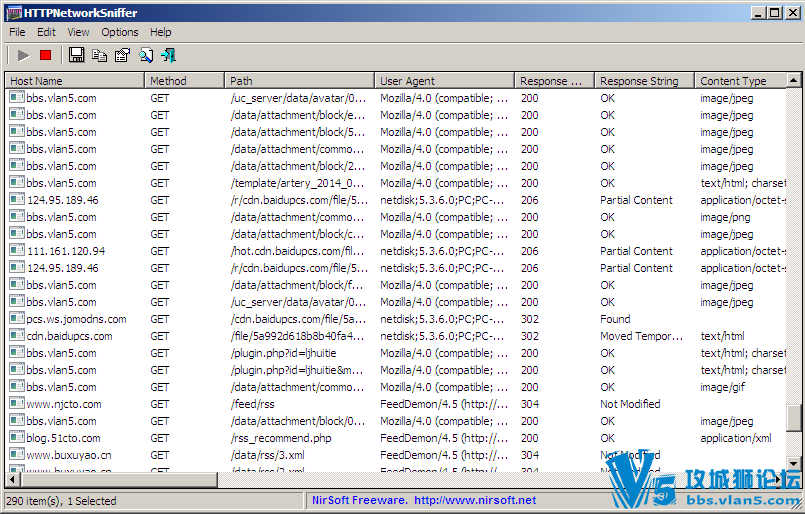Click the row icon beside 111.161.120.94
Screen dimensions: 805x514
pos(17,251)
